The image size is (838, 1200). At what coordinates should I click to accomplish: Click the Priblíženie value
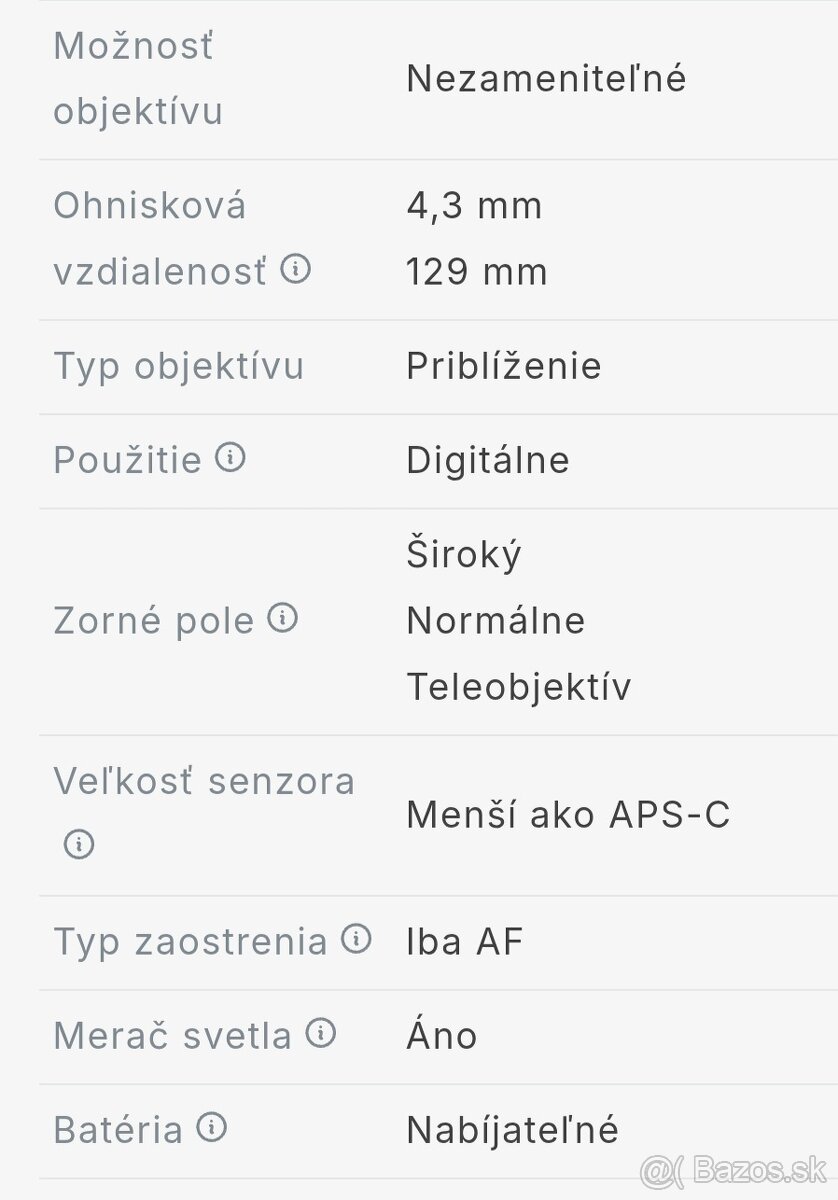coord(503,366)
